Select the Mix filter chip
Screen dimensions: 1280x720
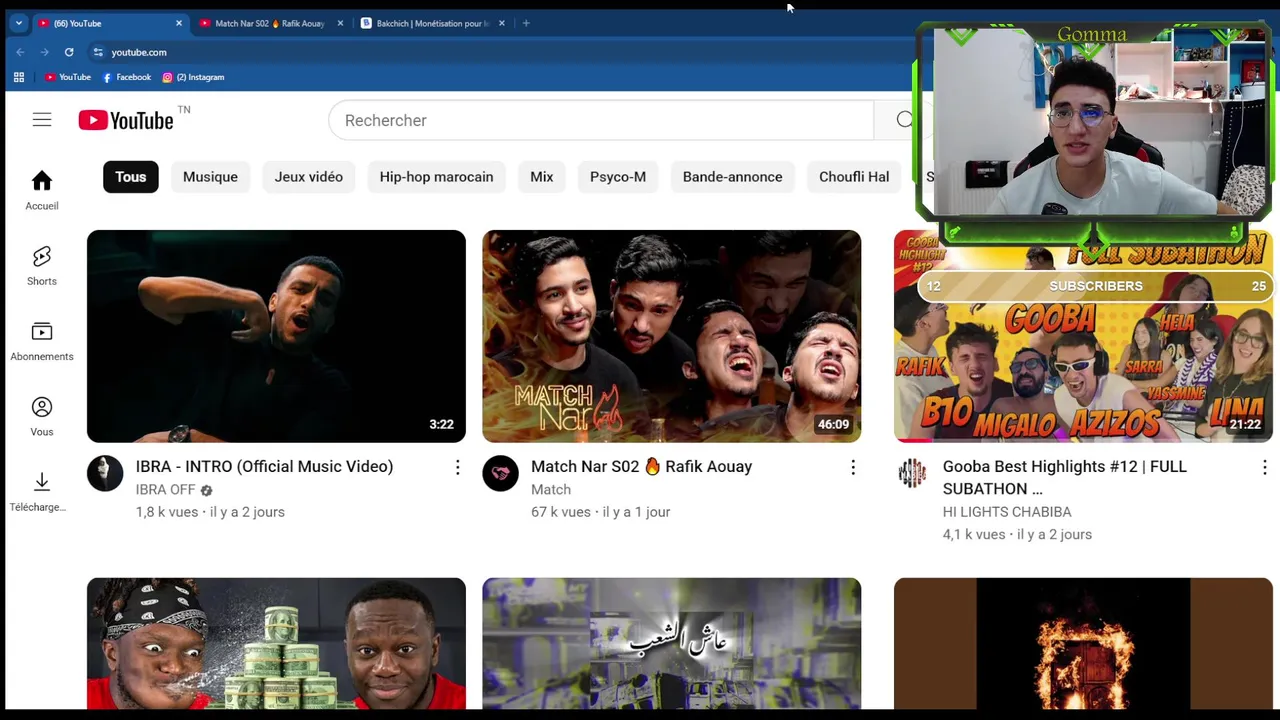point(542,177)
